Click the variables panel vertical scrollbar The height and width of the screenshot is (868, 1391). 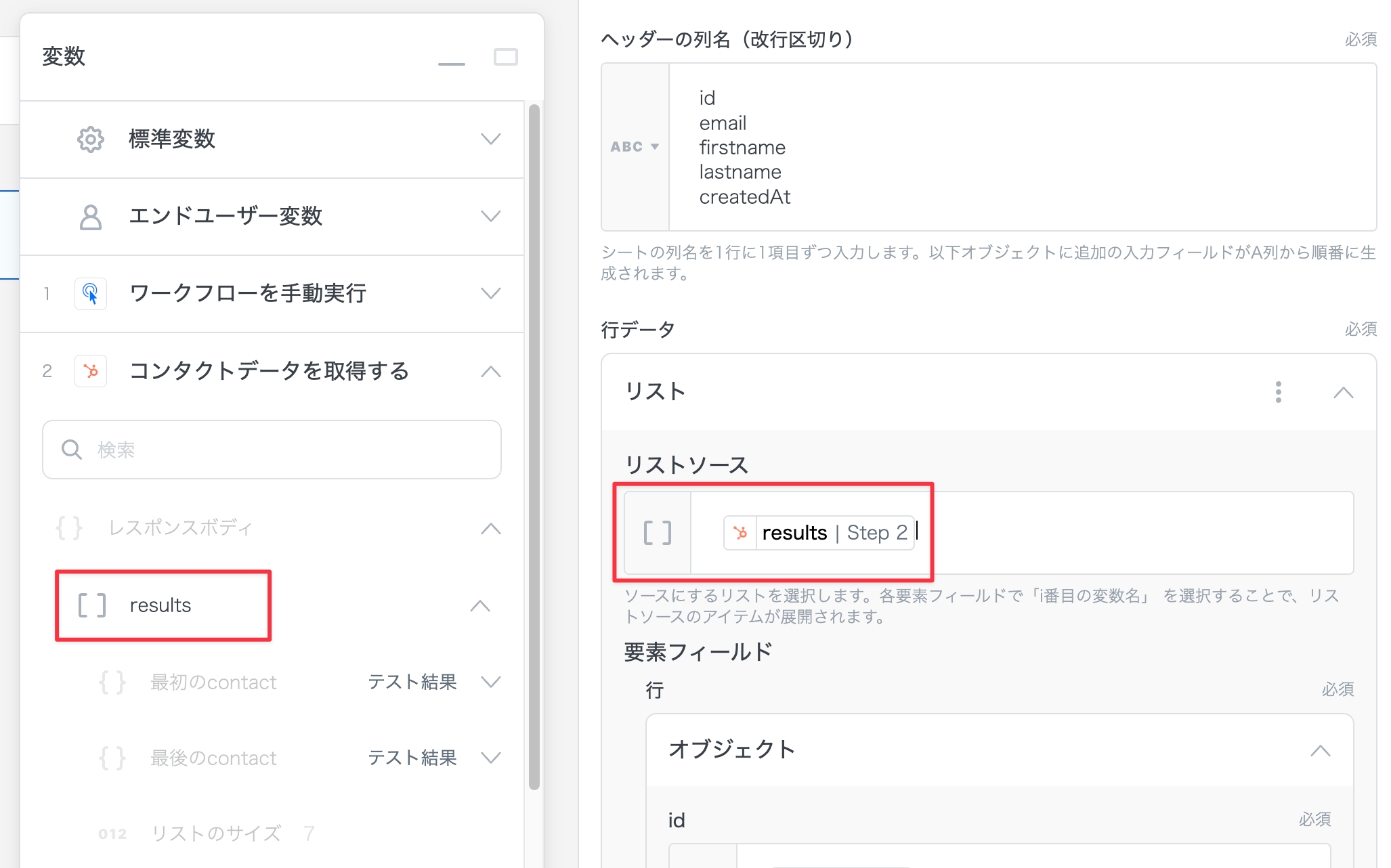(534, 447)
